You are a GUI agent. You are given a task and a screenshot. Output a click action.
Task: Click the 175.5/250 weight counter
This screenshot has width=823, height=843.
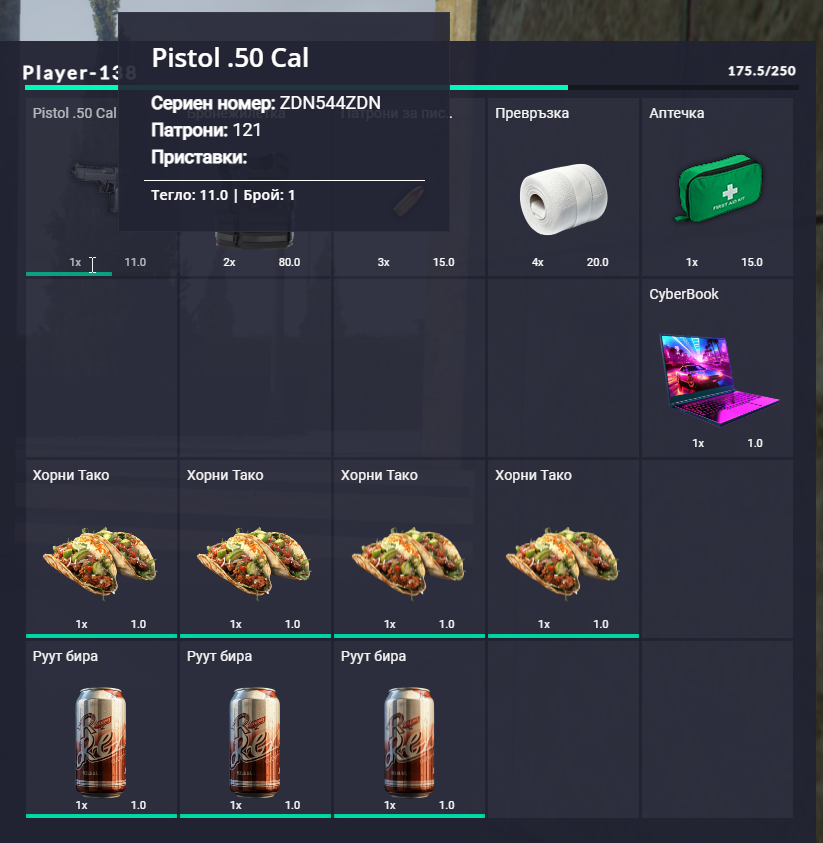[761, 71]
